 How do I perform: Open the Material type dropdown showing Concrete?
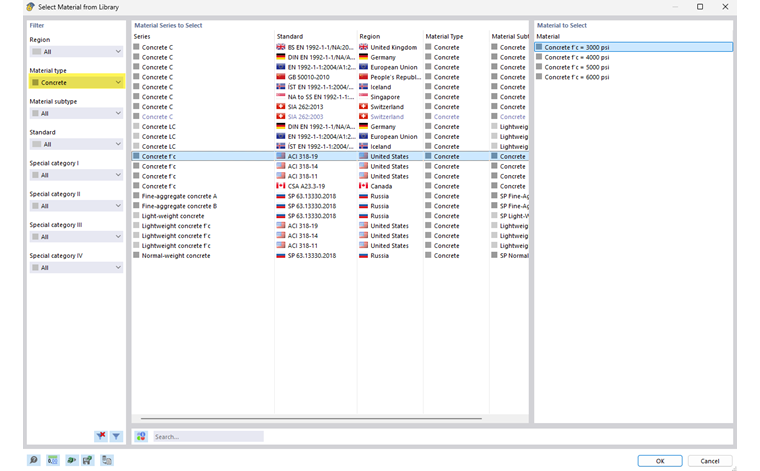point(76,82)
